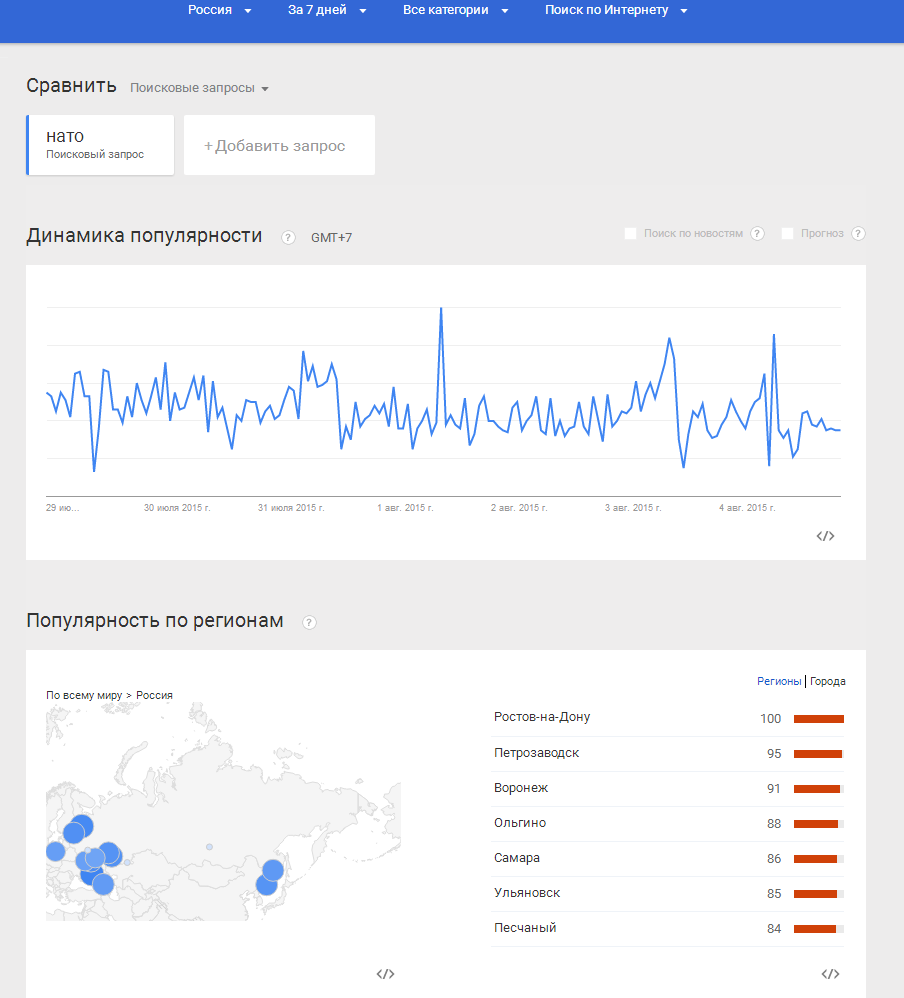The height and width of the screenshot is (998, 904).
Task: Click the red bar for Ростов-на-Дону
Action: pyautogui.click(x=818, y=719)
